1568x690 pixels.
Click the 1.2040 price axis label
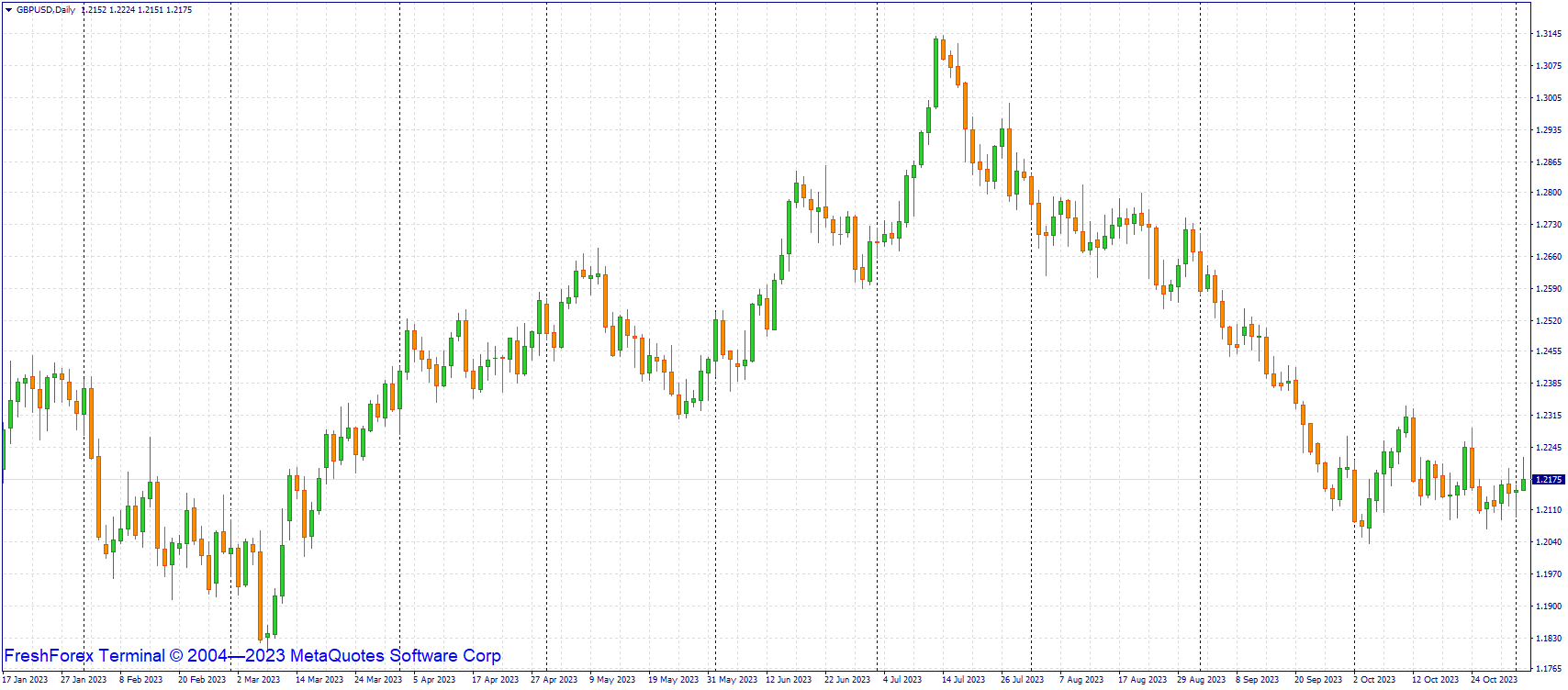pyautogui.click(x=1549, y=542)
